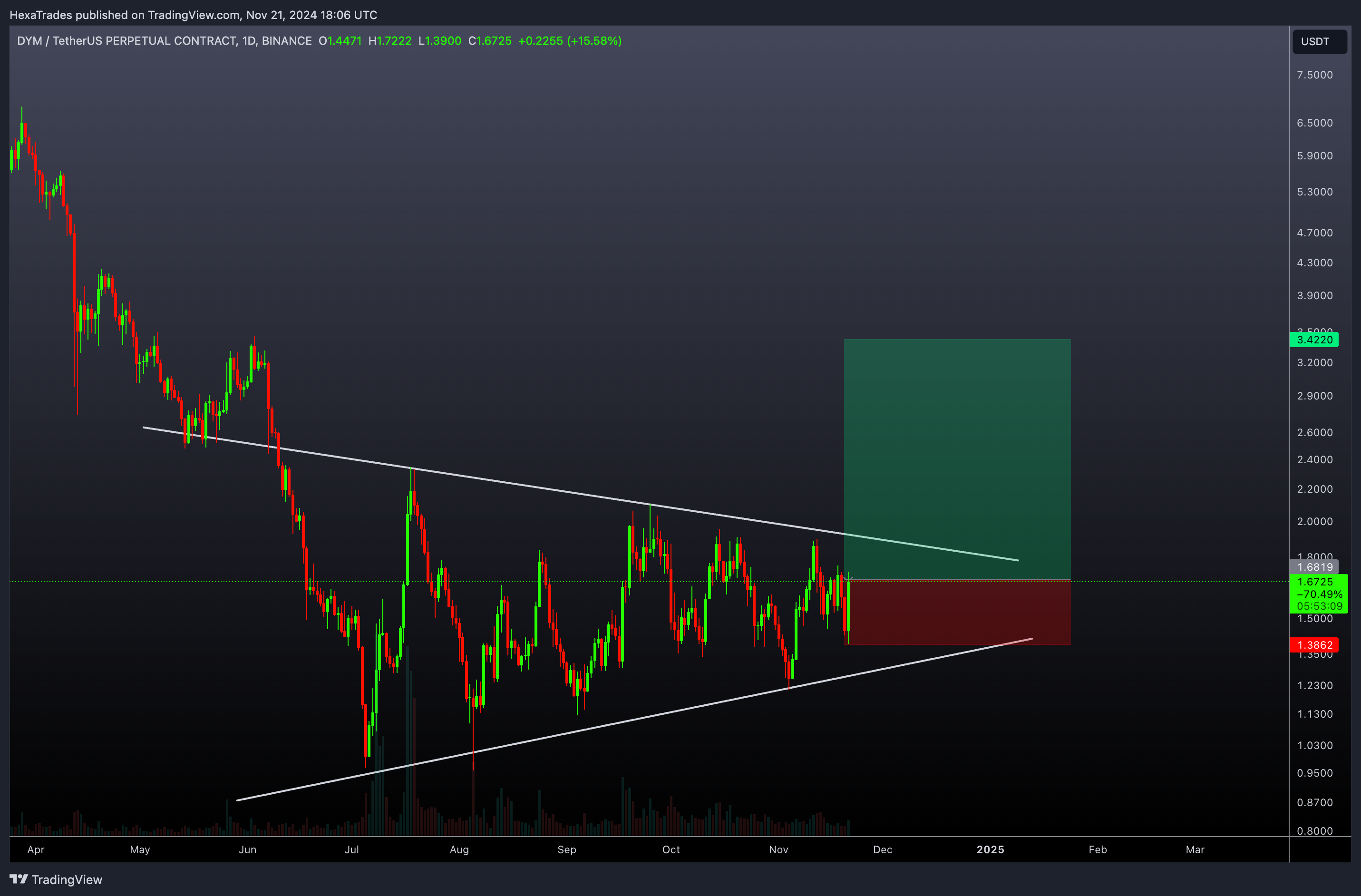Click the 2025 label on time axis
1361x896 pixels.
point(990,849)
